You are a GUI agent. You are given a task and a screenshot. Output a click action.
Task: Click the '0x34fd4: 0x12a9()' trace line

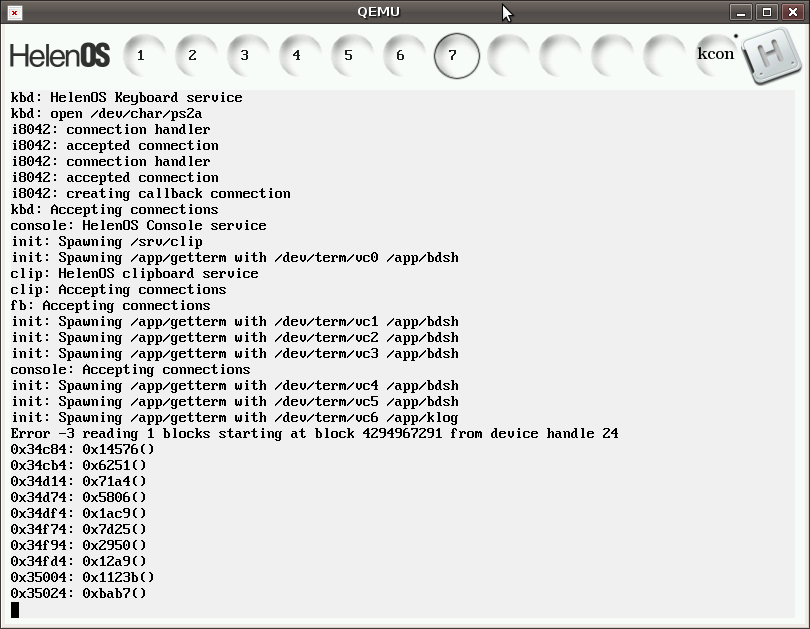(79, 562)
